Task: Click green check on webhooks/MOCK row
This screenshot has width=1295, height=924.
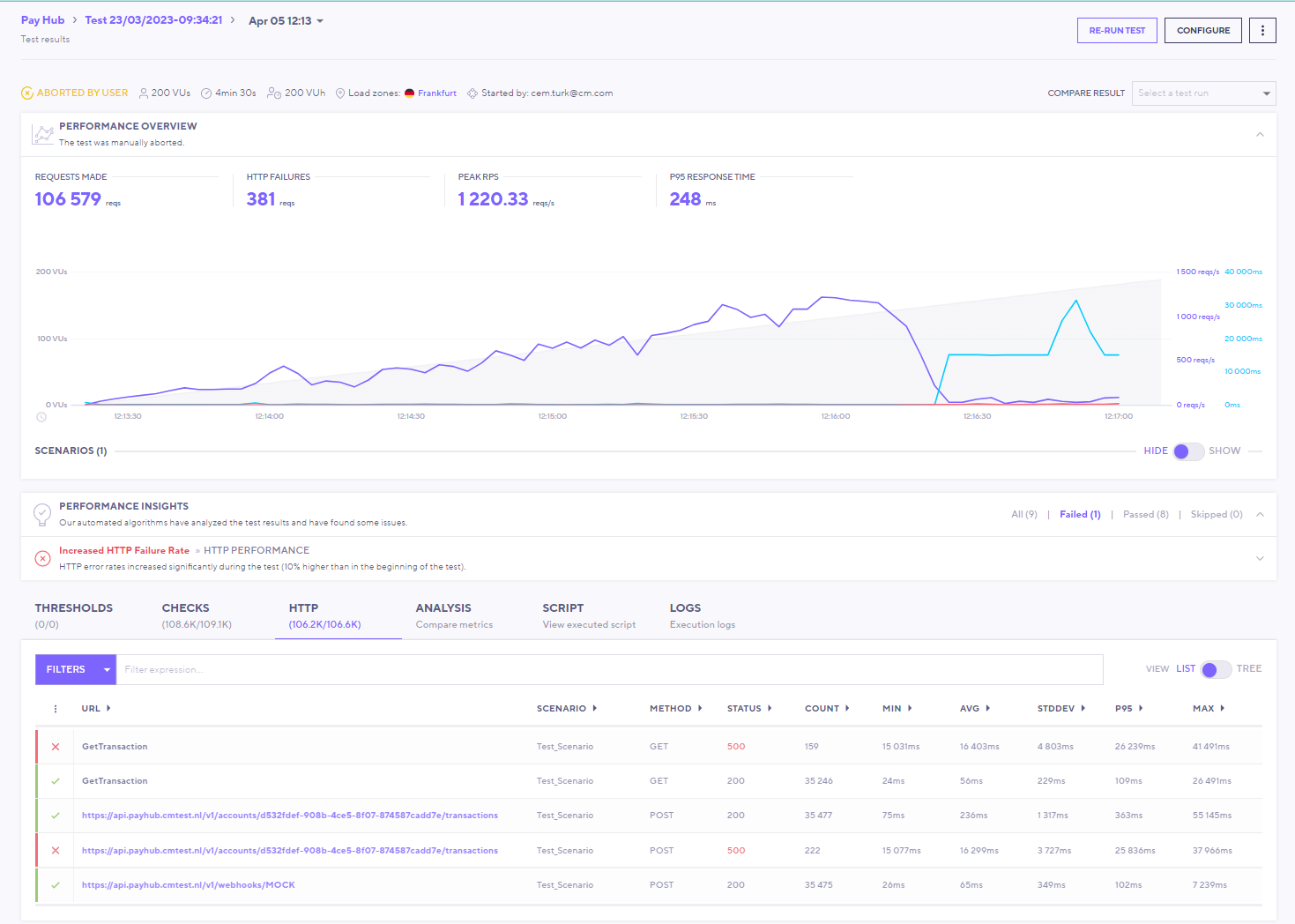Action: (56, 885)
